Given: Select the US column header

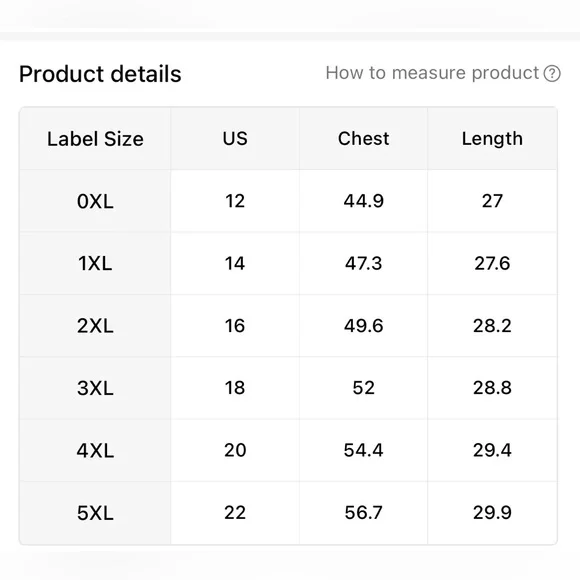Looking at the screenshot, I should (235, 139).
